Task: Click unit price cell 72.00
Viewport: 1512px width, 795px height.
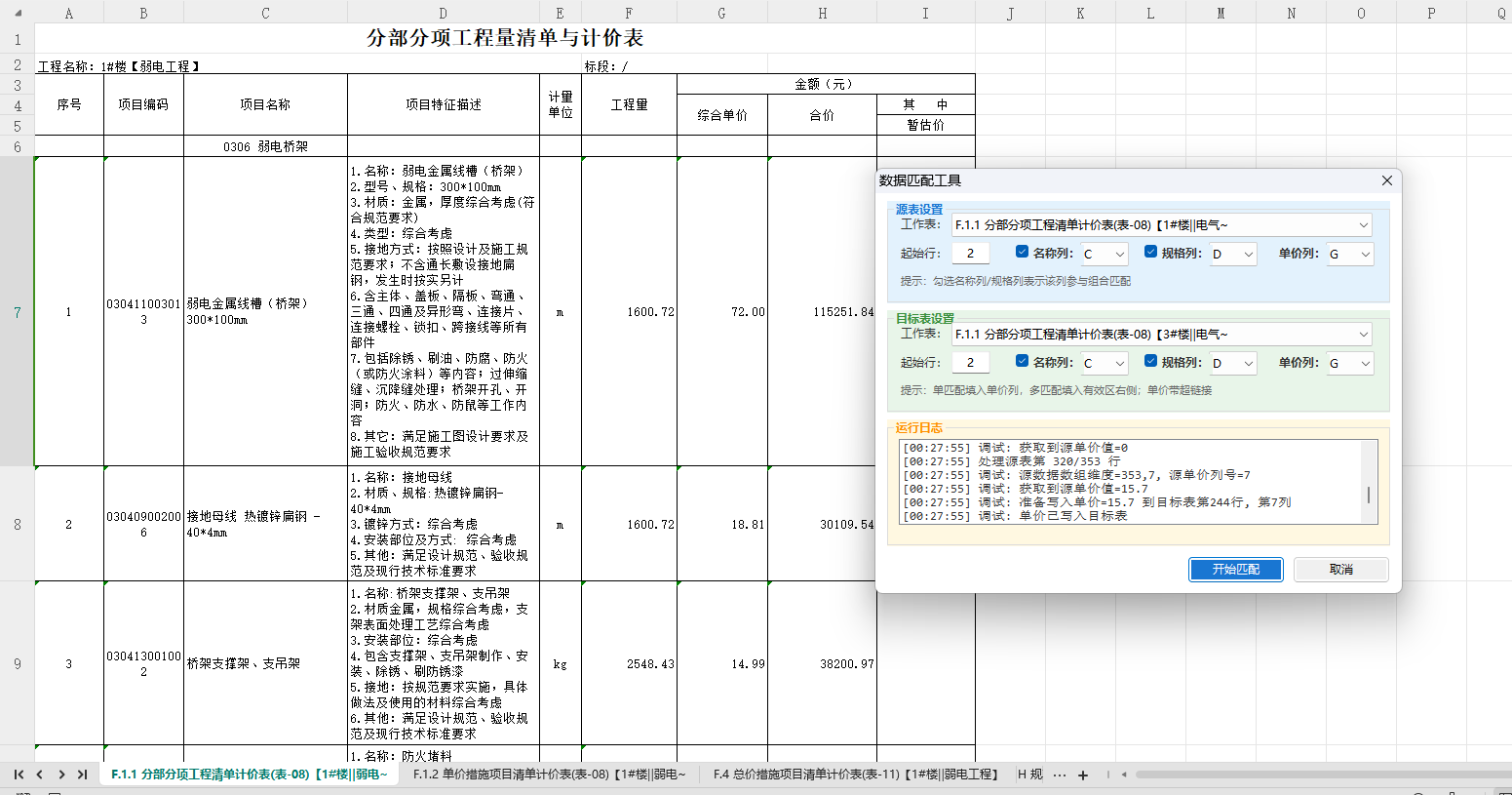Action: (722, 312)
